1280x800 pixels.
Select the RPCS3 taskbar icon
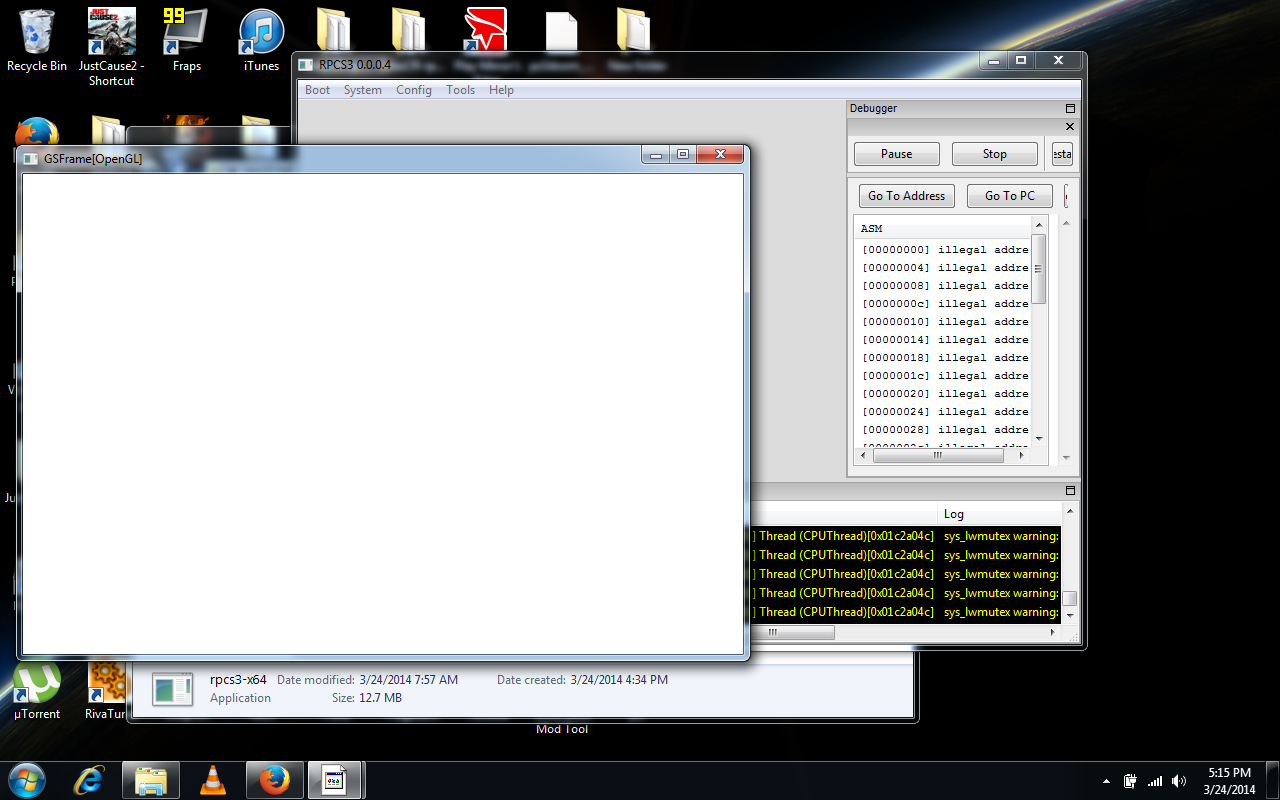[x=335, y=780]
